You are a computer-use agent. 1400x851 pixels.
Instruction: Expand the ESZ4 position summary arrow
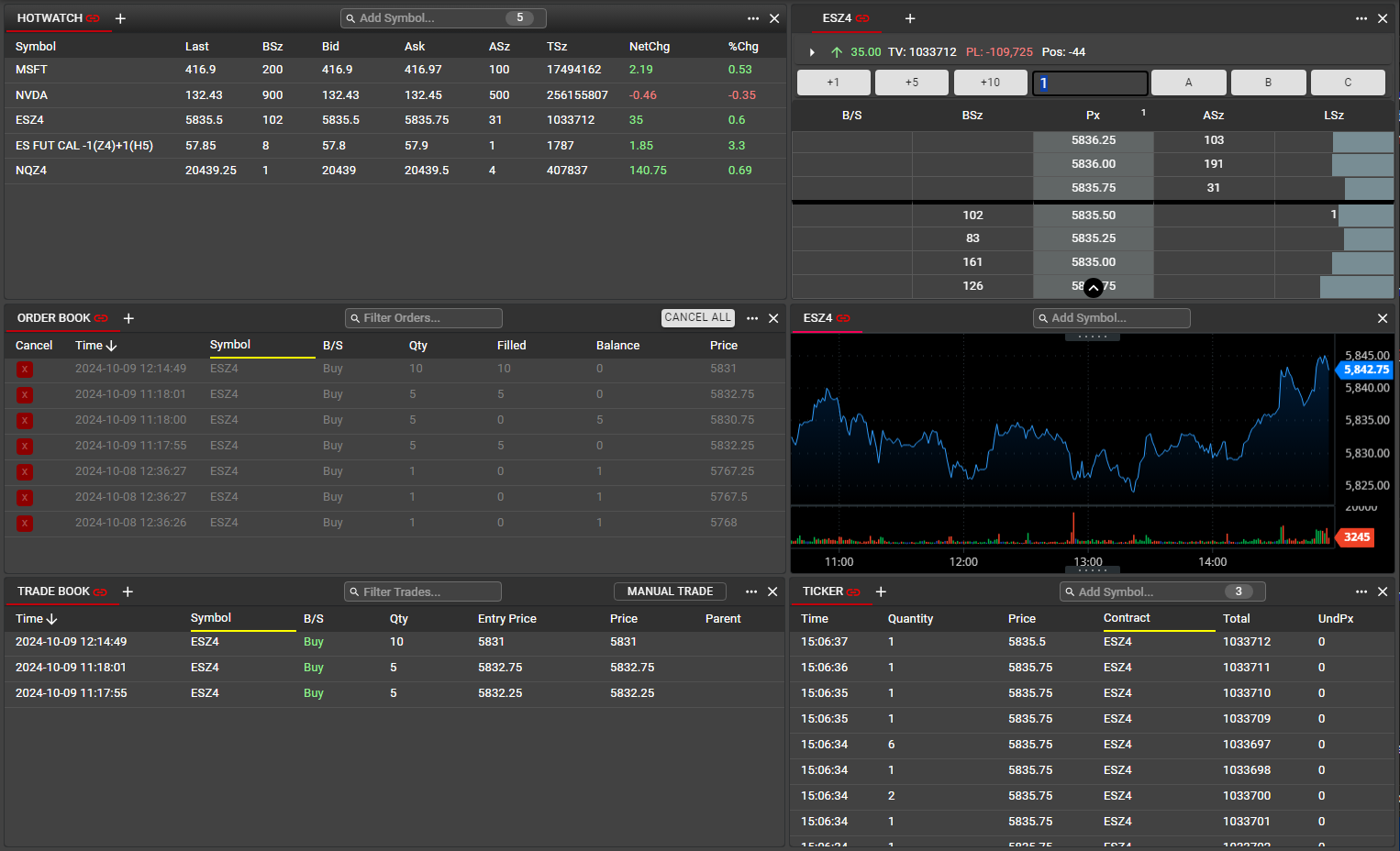tap(812, 52)
